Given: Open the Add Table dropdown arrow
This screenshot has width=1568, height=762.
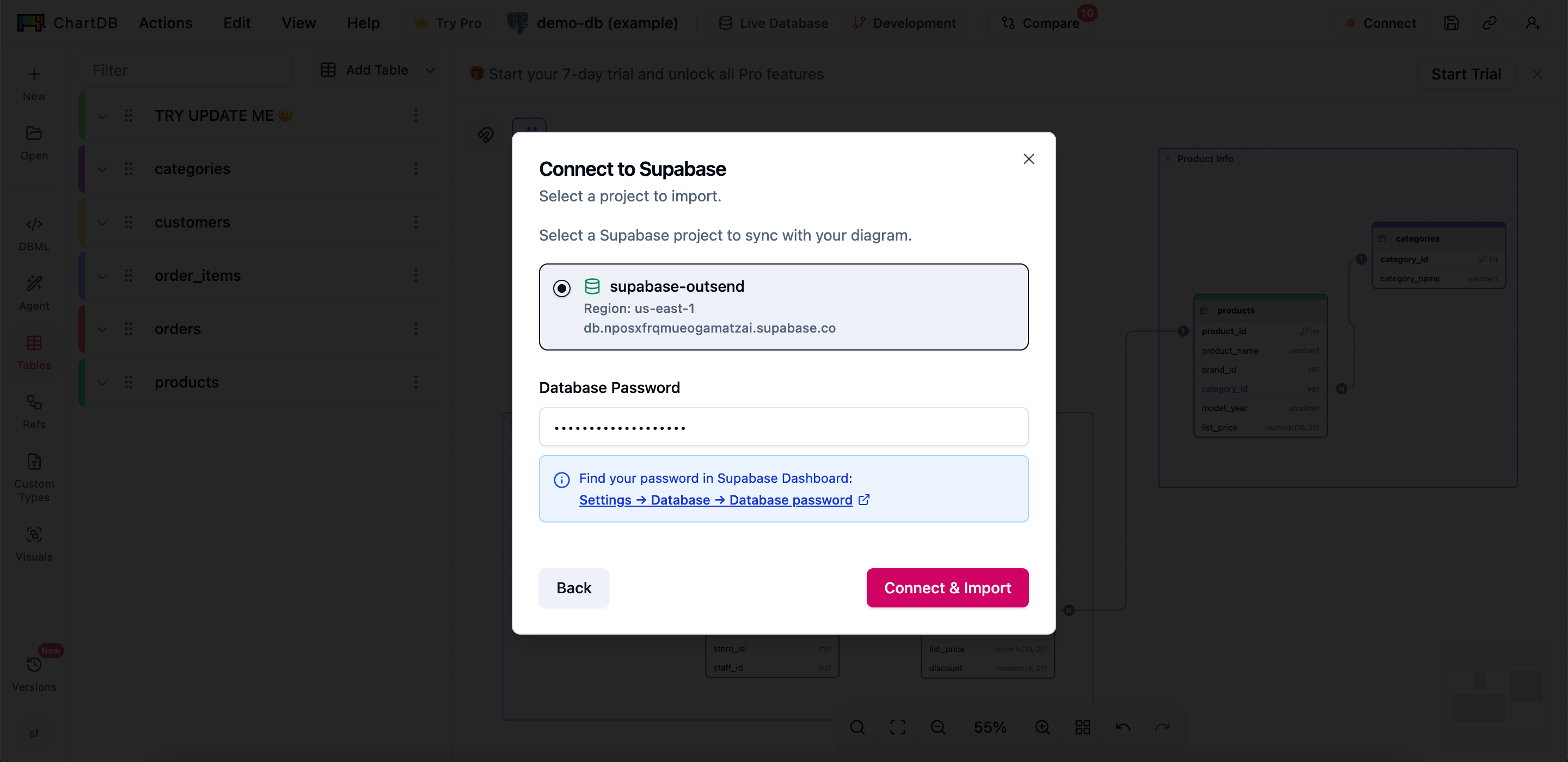Looking at the screenshot, I should 430,70.
